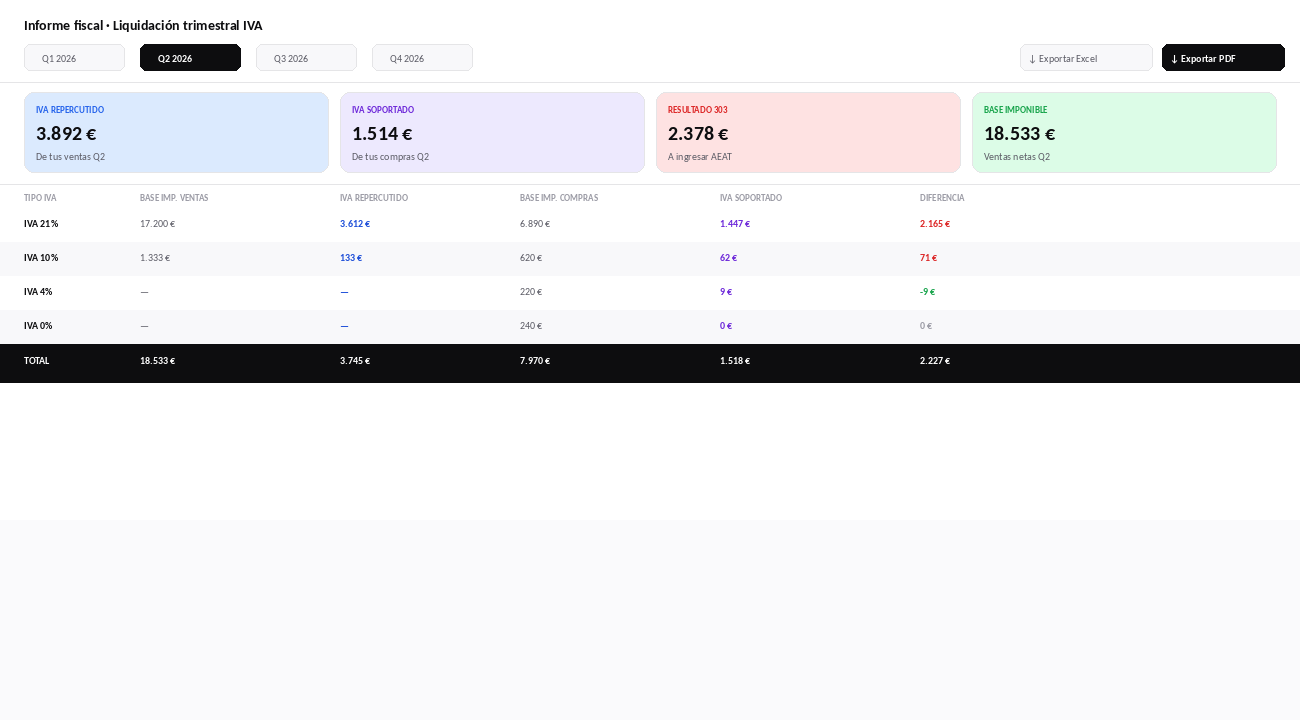Click the Exportar PDF download arrow icon

click(1174, 59)
